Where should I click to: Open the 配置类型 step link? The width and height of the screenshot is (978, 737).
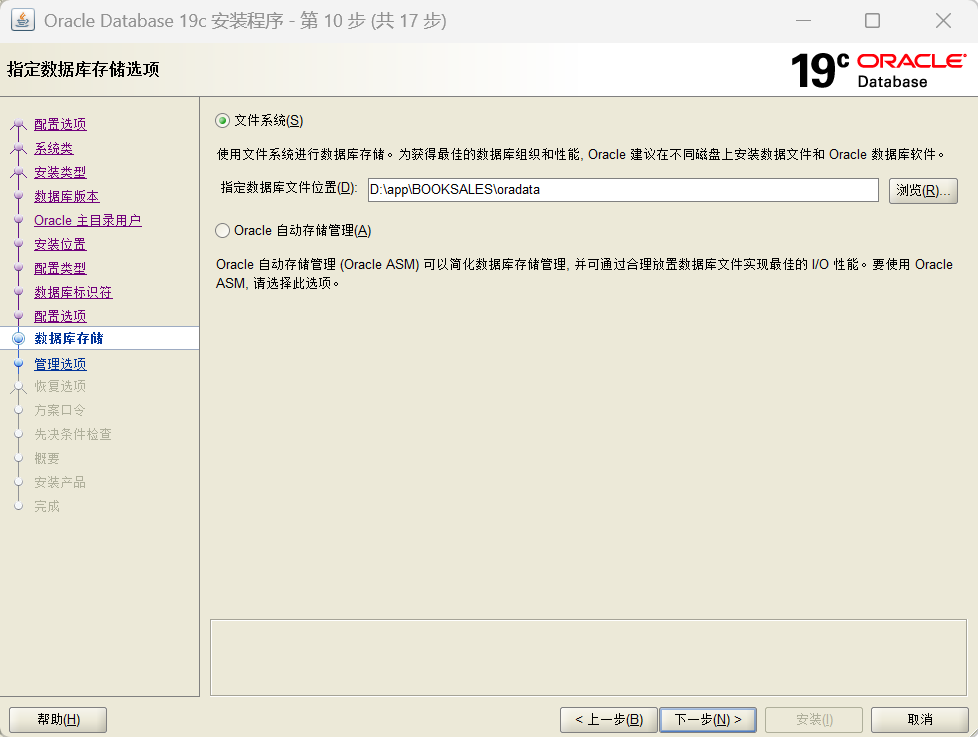tap(60, 268)
